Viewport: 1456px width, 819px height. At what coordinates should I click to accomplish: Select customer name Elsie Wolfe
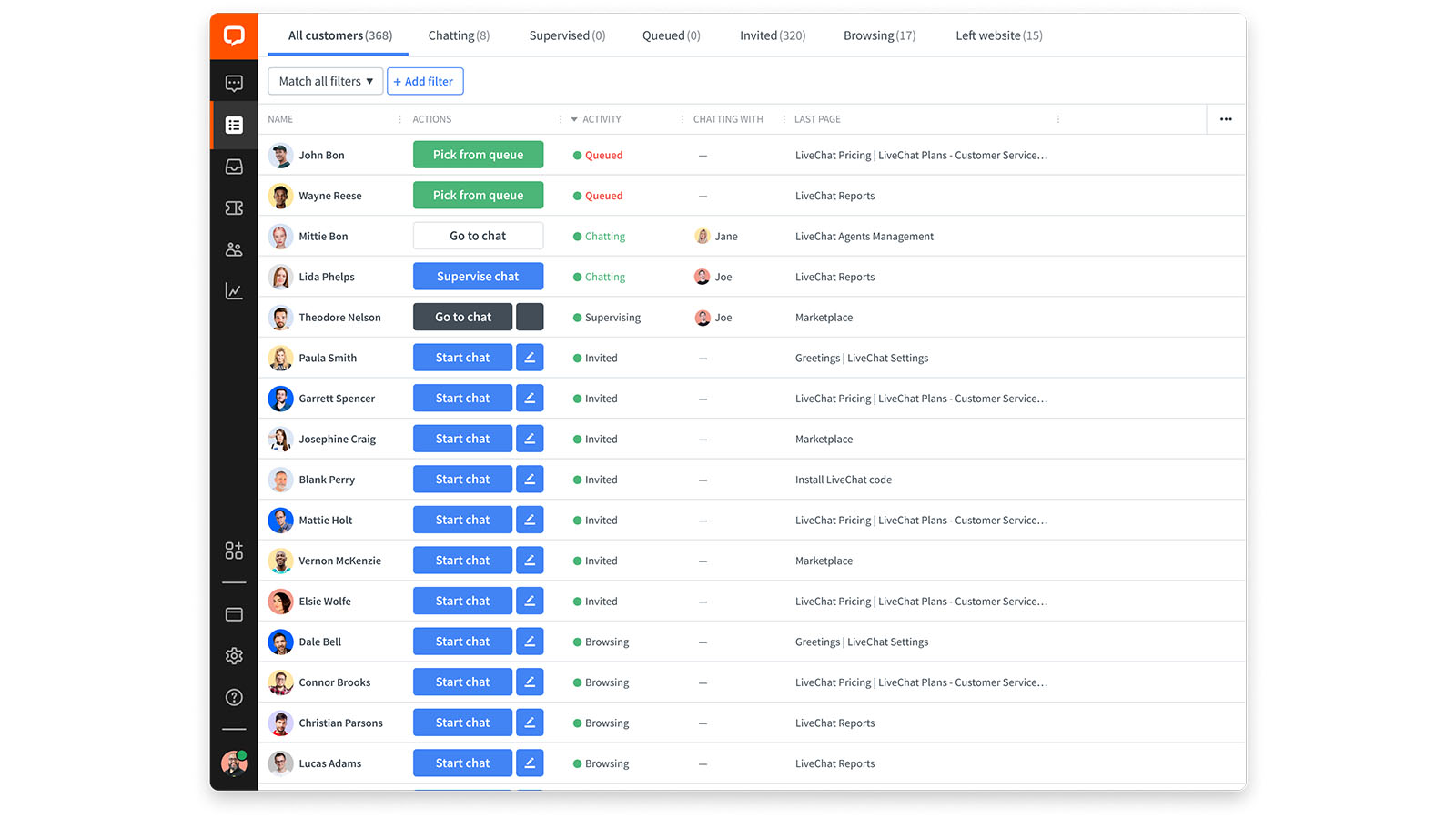tap(325, 602)
